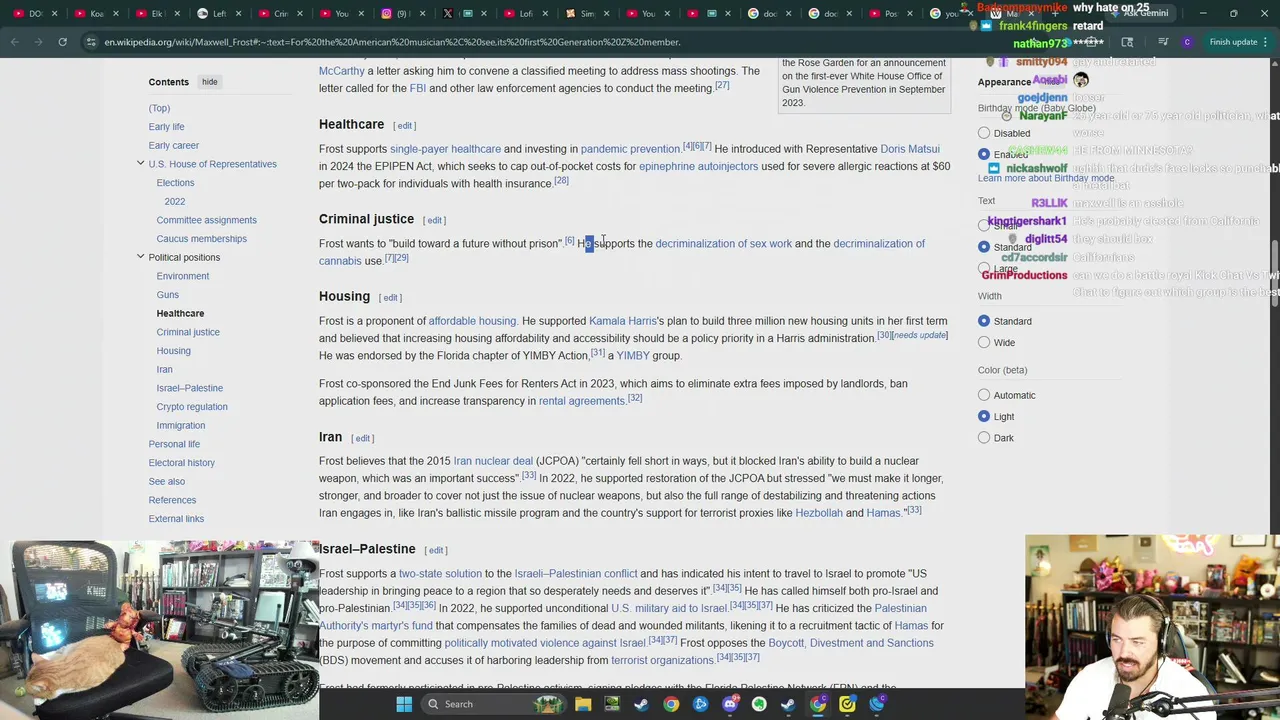
Task: Open the Hezbollah link
Action: (819, 513)
